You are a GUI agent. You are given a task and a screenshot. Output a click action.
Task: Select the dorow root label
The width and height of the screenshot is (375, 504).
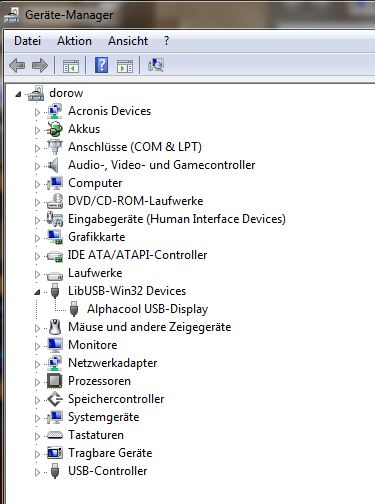point(66,93)
